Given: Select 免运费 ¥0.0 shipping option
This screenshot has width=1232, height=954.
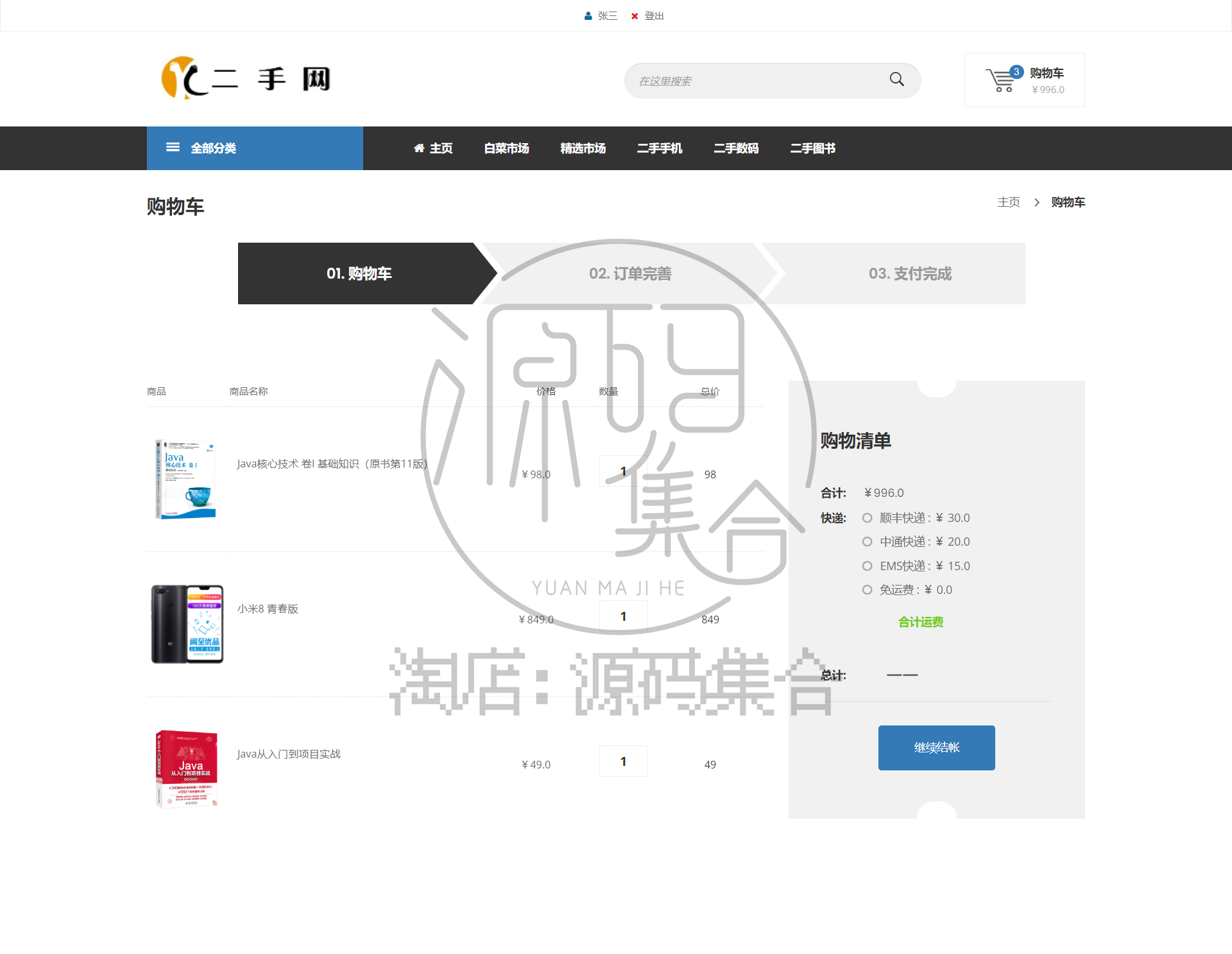Looking at the screenshot, I should (x=867, y=590).
